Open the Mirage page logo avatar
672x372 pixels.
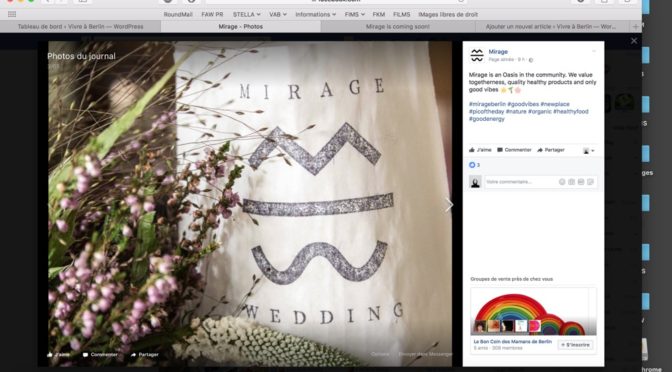pos(477,55)
